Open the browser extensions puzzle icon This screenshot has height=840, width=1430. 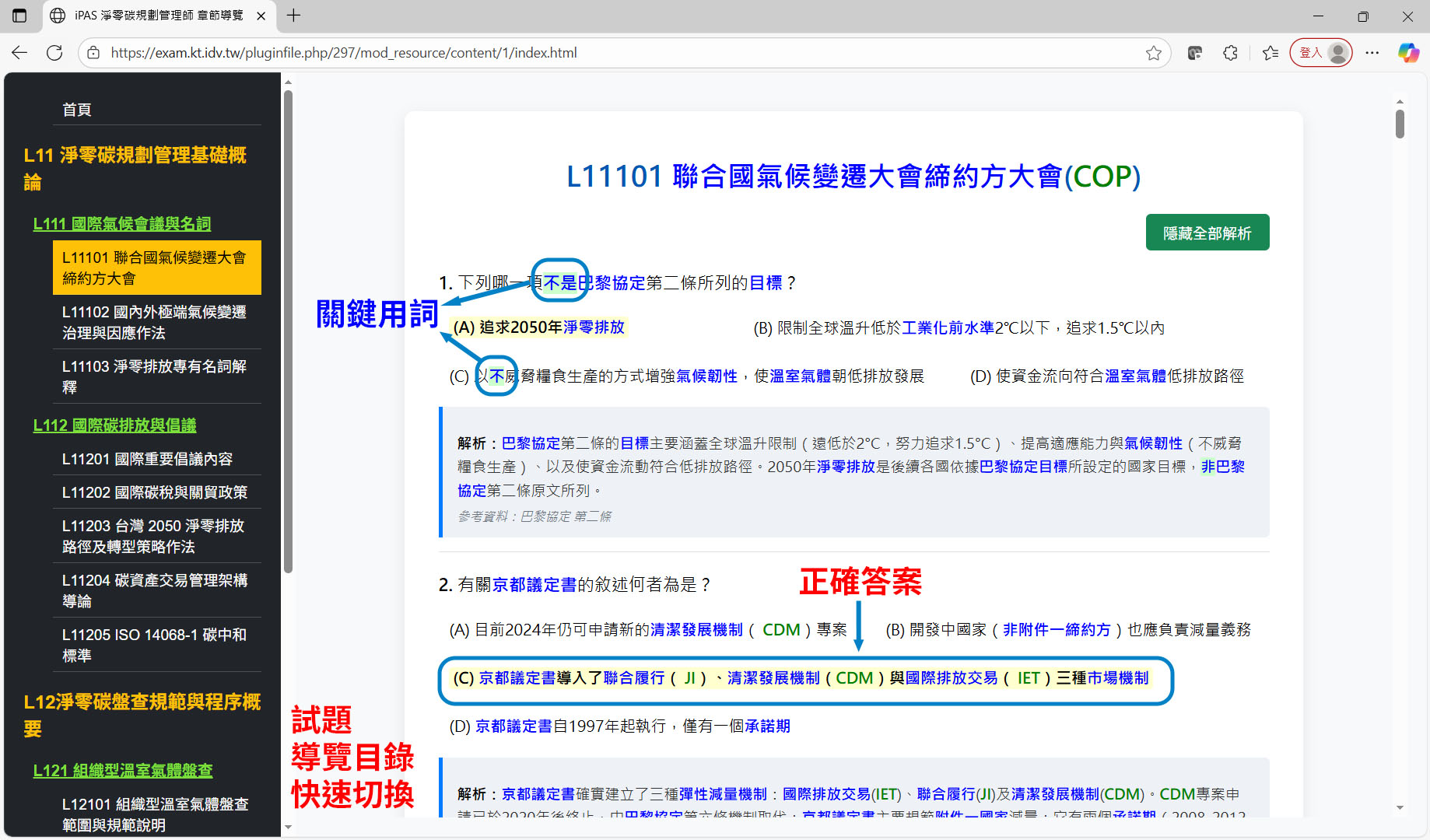(1230, 53)
